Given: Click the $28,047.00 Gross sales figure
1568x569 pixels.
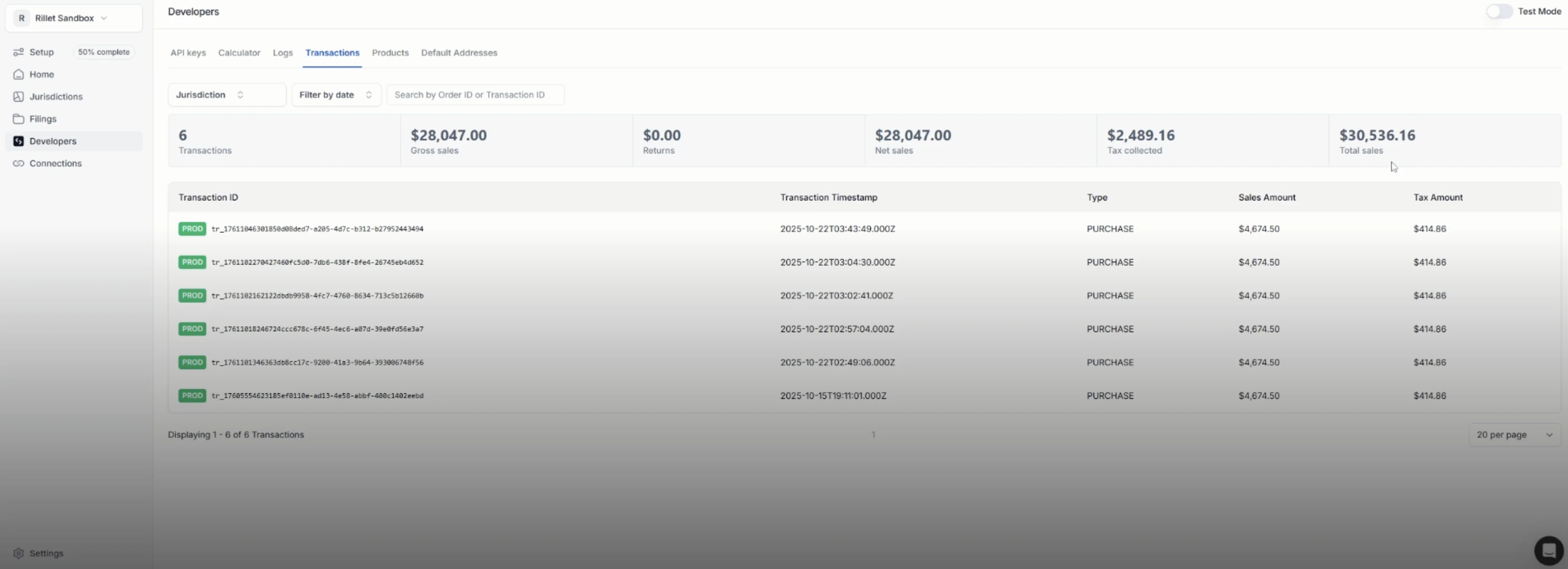Looking at the screenshot, I should (448, 135).
